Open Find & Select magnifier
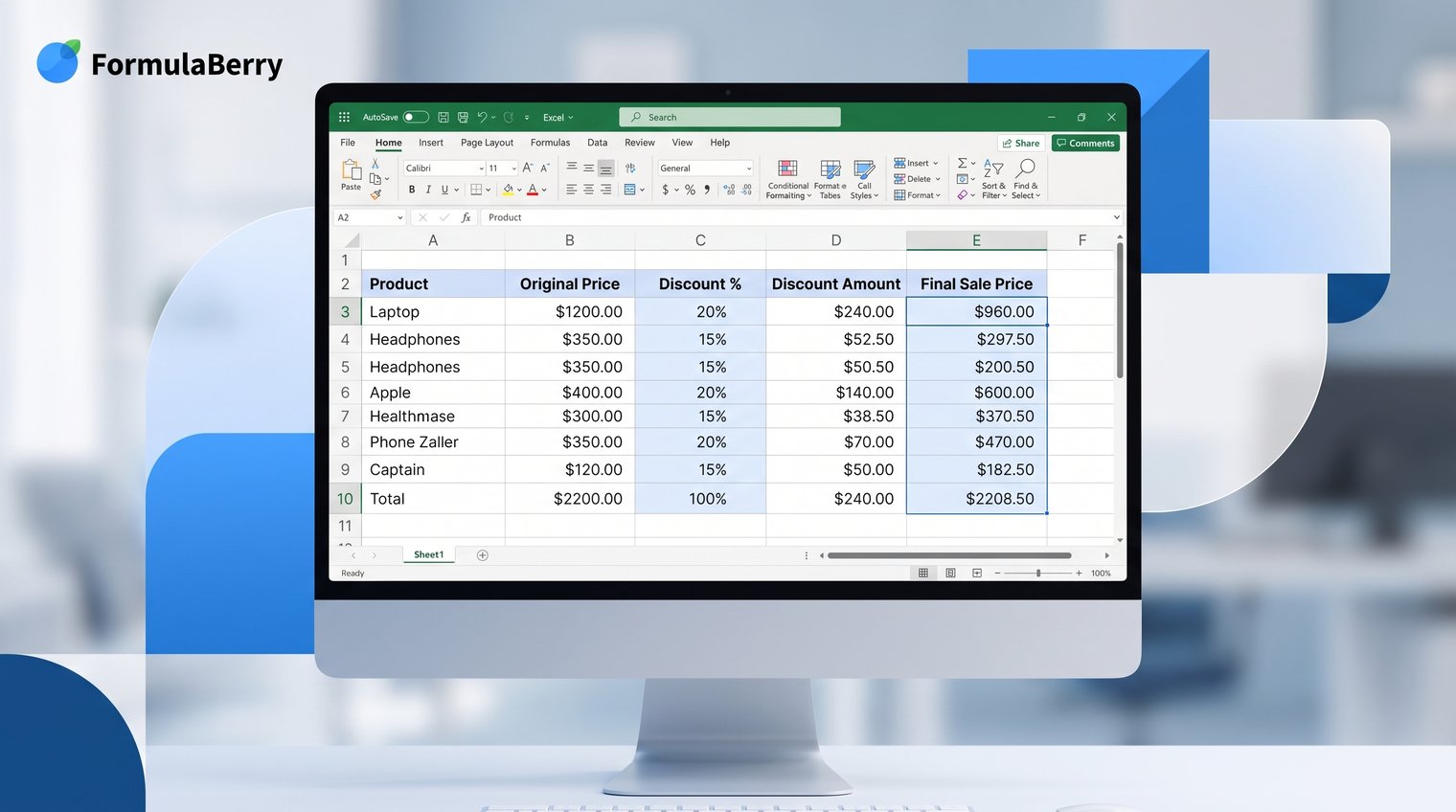The width and height of the screenshot is (1456, 812). (x=1026, y=179)
